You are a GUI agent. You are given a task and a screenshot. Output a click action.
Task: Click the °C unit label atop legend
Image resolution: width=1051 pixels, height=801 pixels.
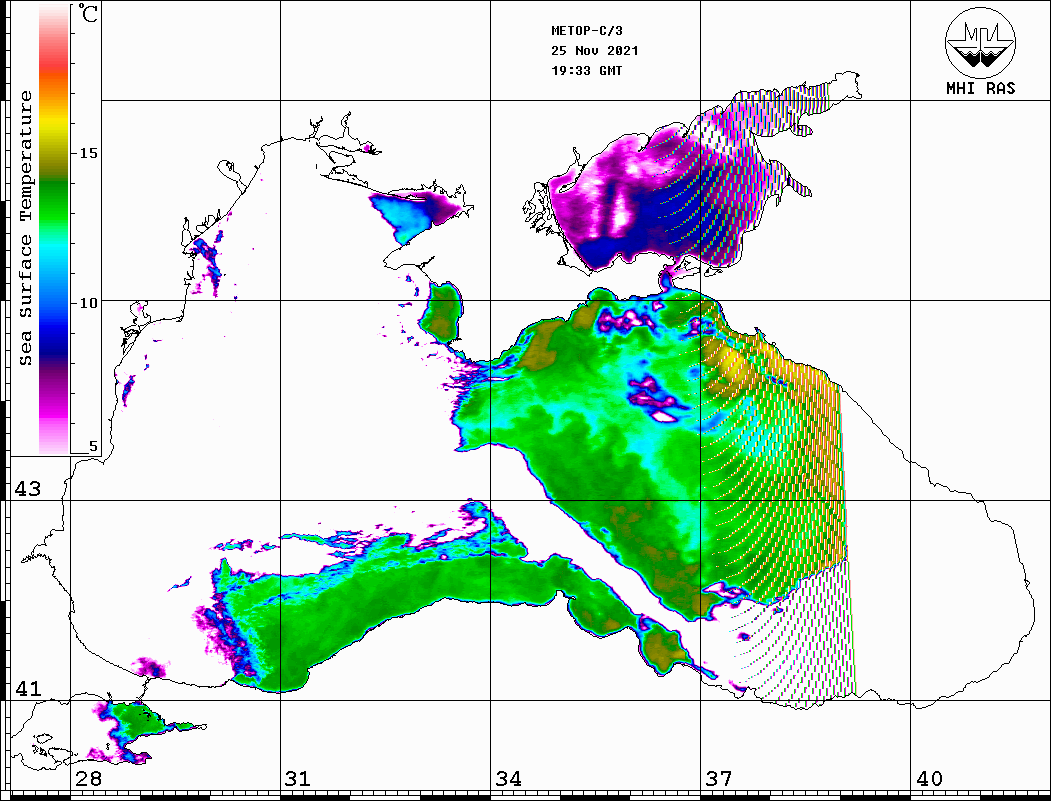[88, 13]
